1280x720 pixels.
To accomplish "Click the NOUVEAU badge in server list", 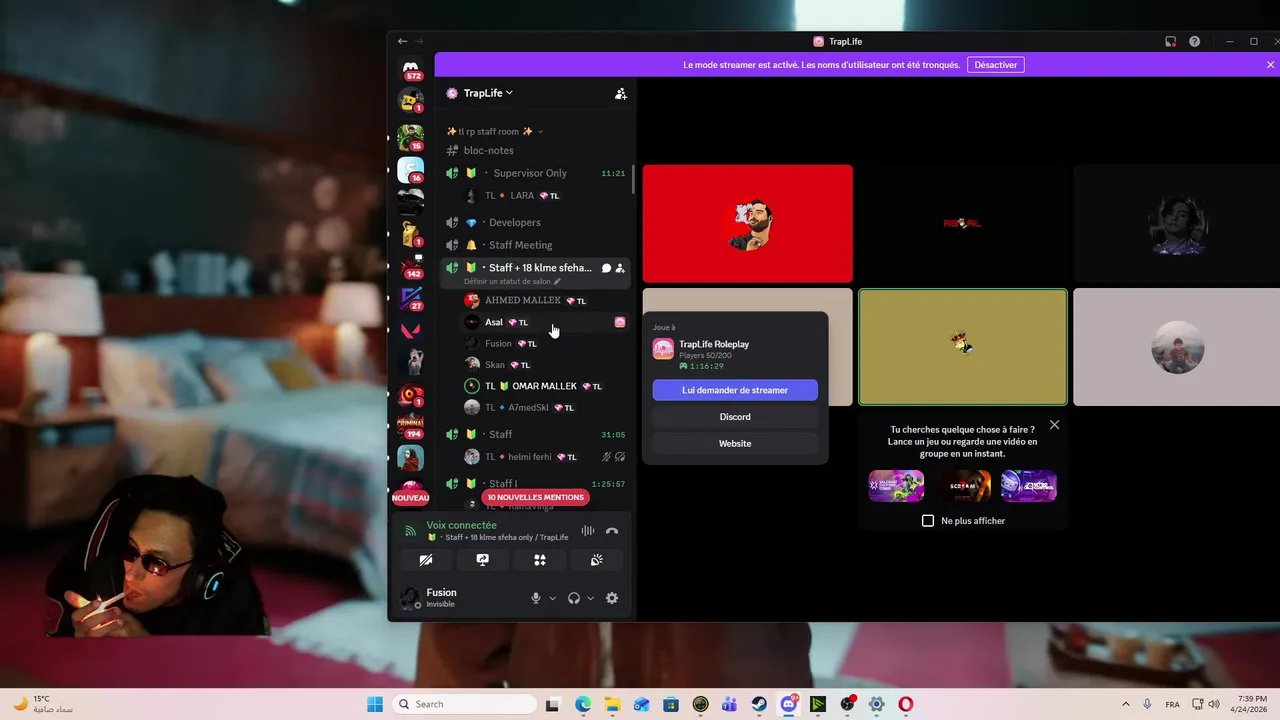I will point(410,497).
